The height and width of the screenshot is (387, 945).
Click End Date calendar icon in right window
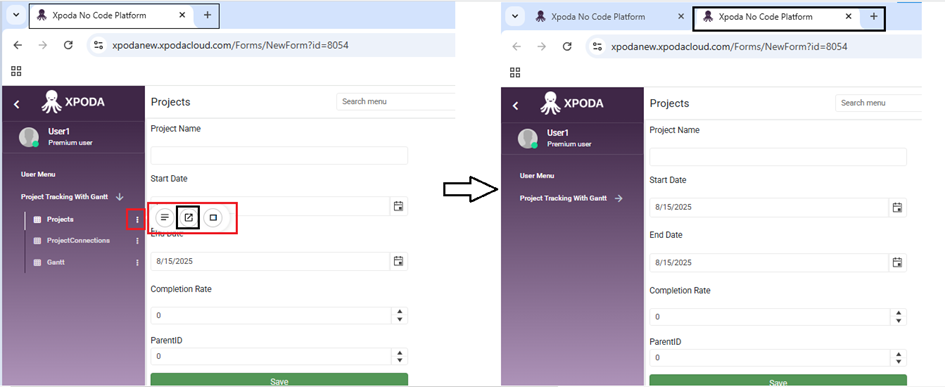(x=897, y=262)
